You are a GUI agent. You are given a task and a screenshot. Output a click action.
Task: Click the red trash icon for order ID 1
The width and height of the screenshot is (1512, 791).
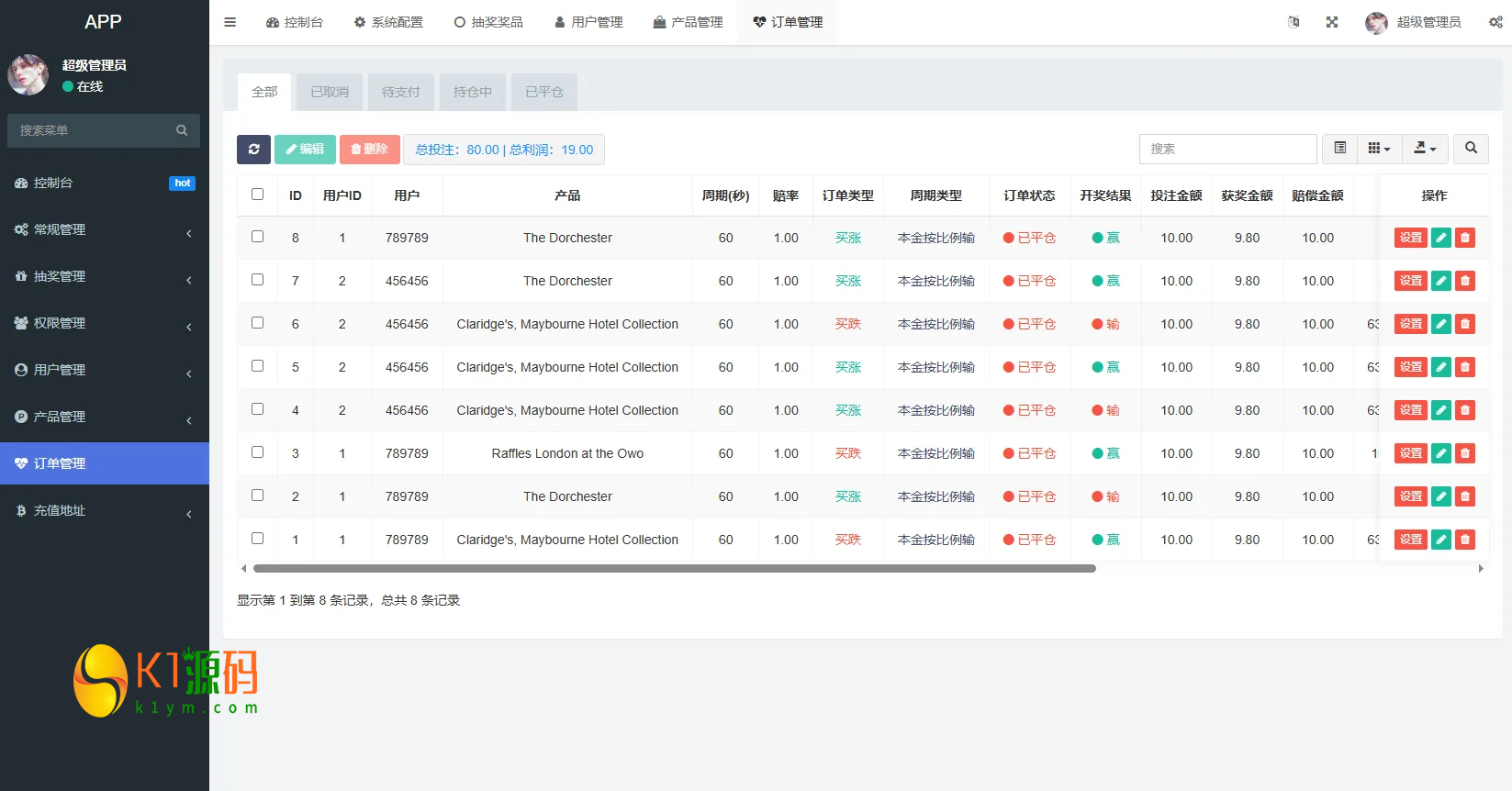pyautogui.click(x=1465, y=540)
